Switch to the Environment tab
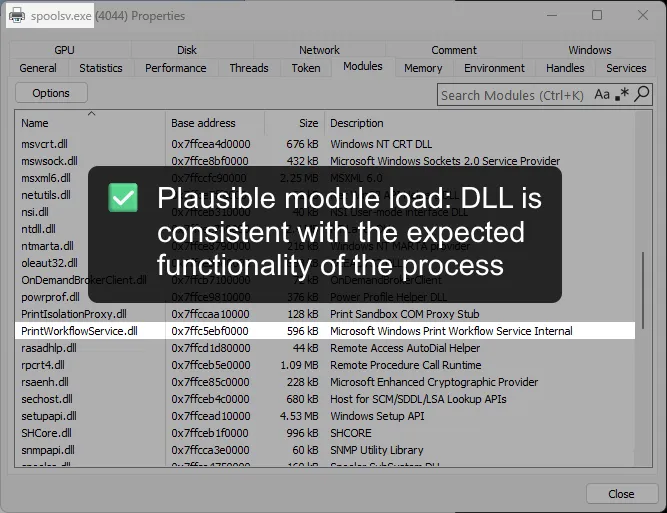The width and height of the screenshot is (667, 513). point(494,68)
